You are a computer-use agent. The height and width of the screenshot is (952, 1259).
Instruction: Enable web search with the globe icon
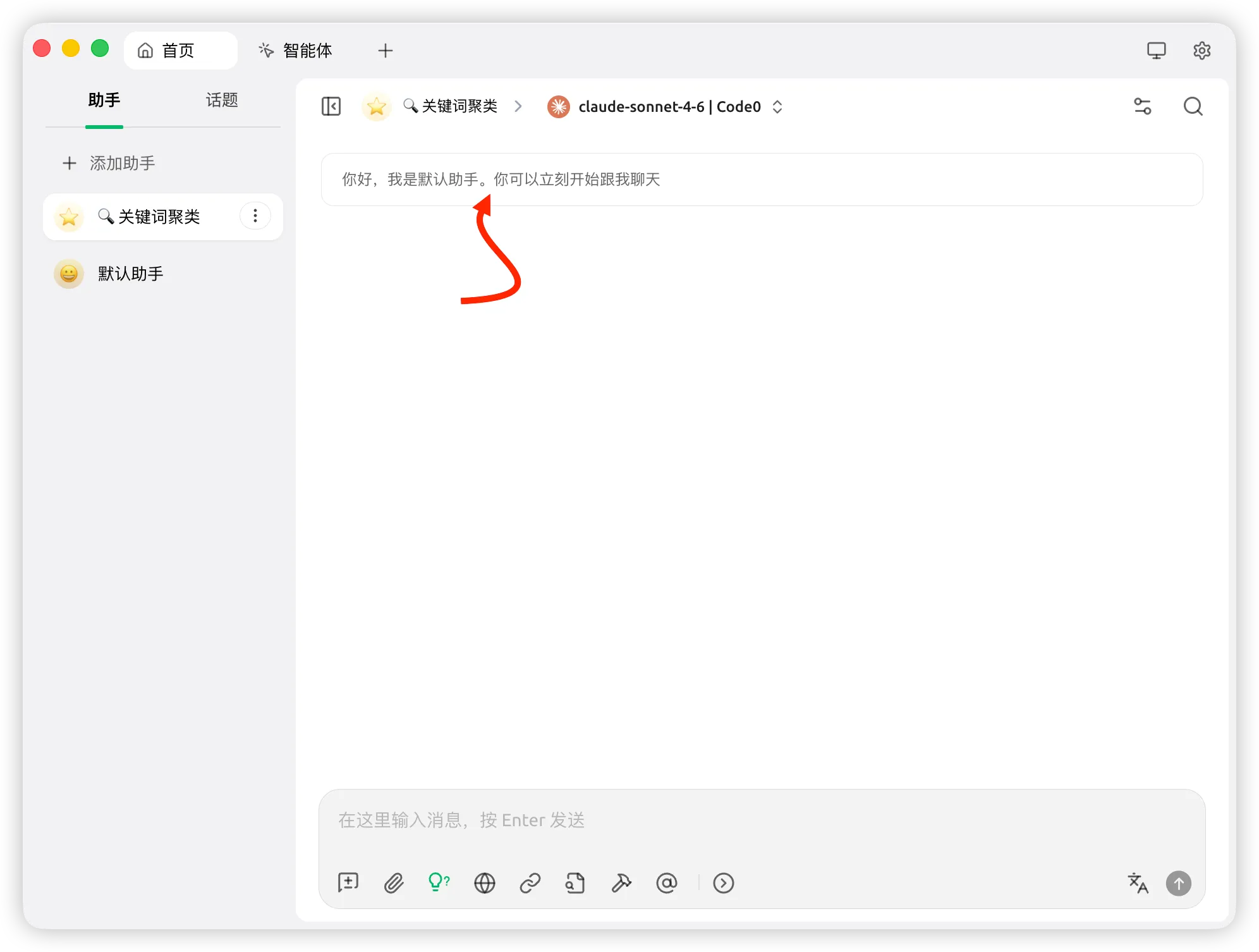pos(484,883)
